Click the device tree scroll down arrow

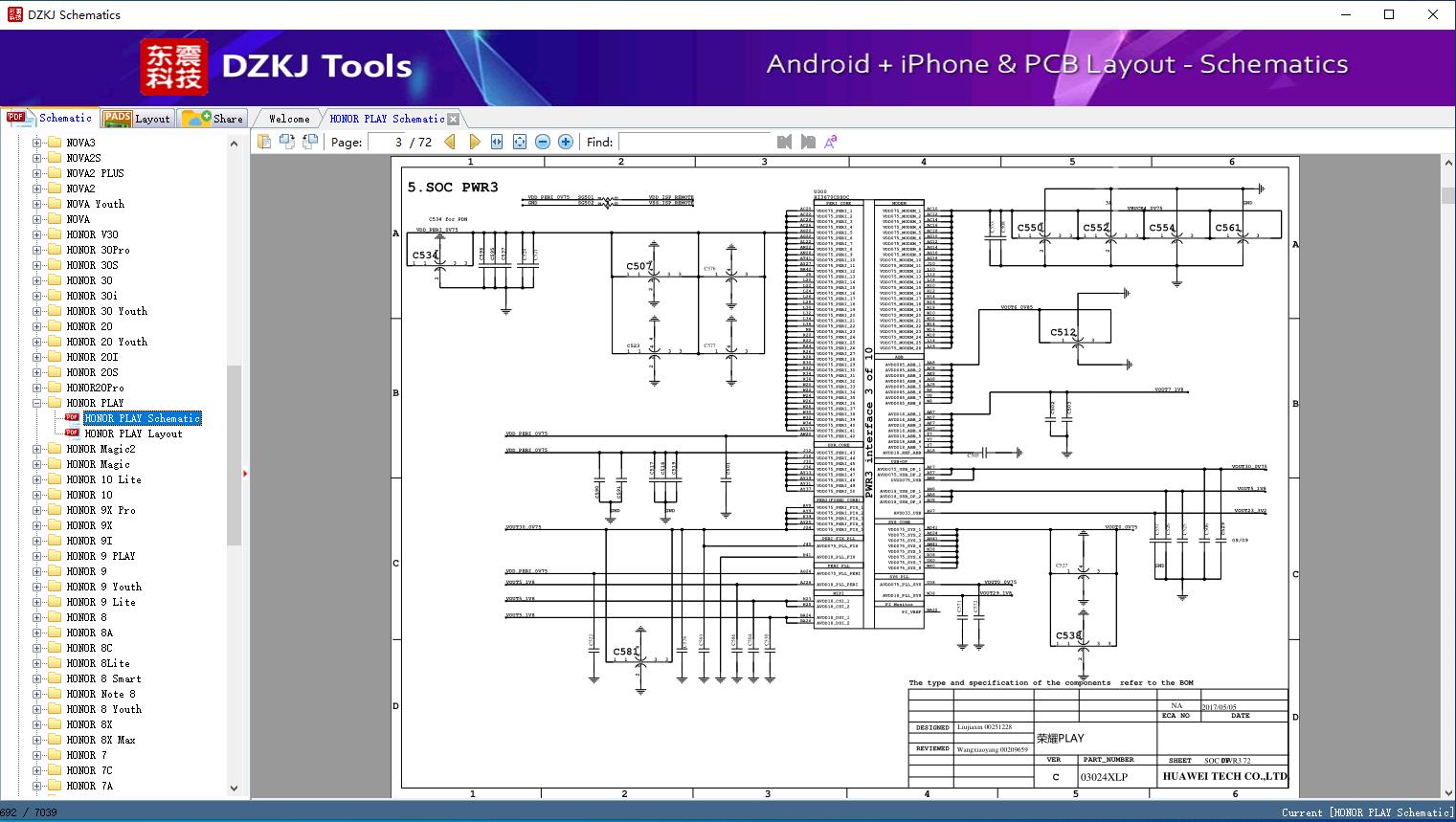234,788
